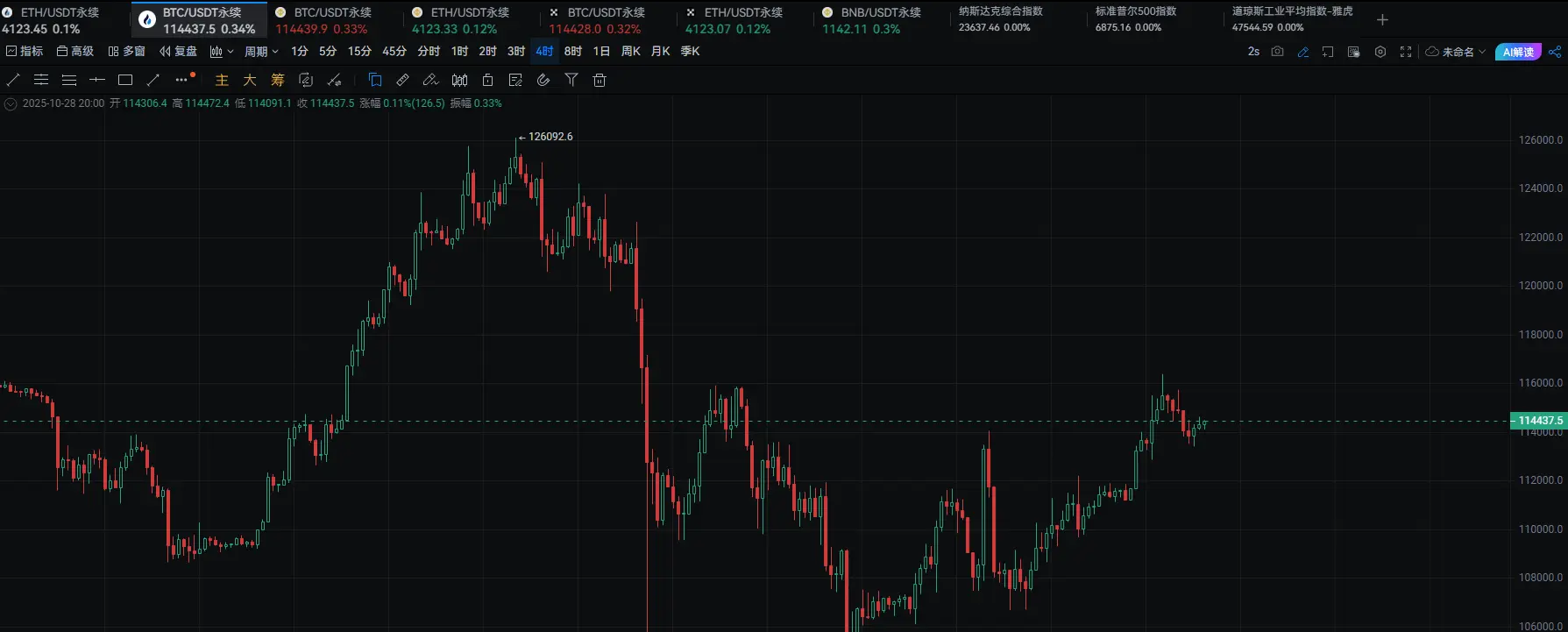The height and width of the screenshot is (632, 1568).
Task: Toggle the 主 indicator button
Action: (222, 80)
